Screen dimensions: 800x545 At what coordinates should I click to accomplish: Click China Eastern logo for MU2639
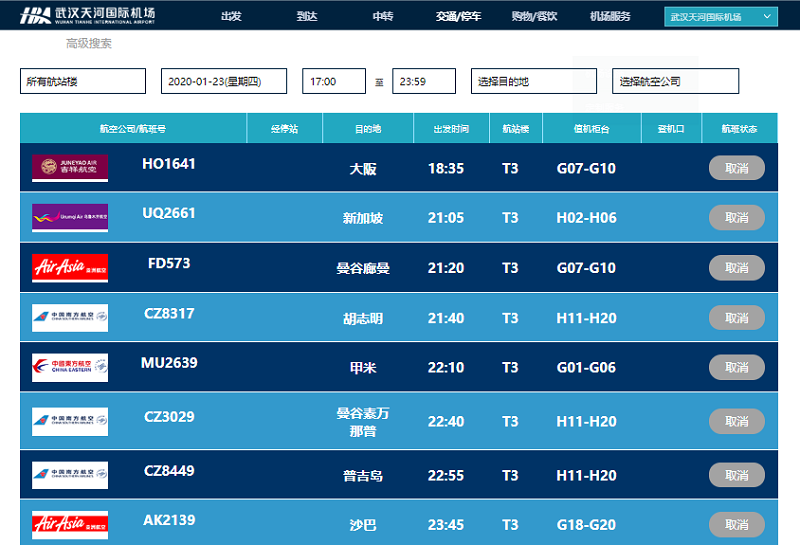pyautogui.click(x=70, y=368)
